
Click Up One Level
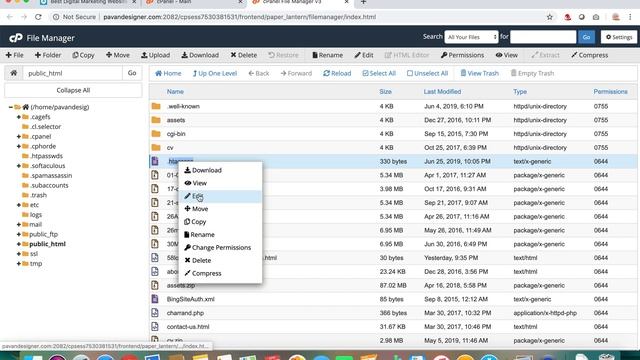pyautogui.click(x=215, y=73)
